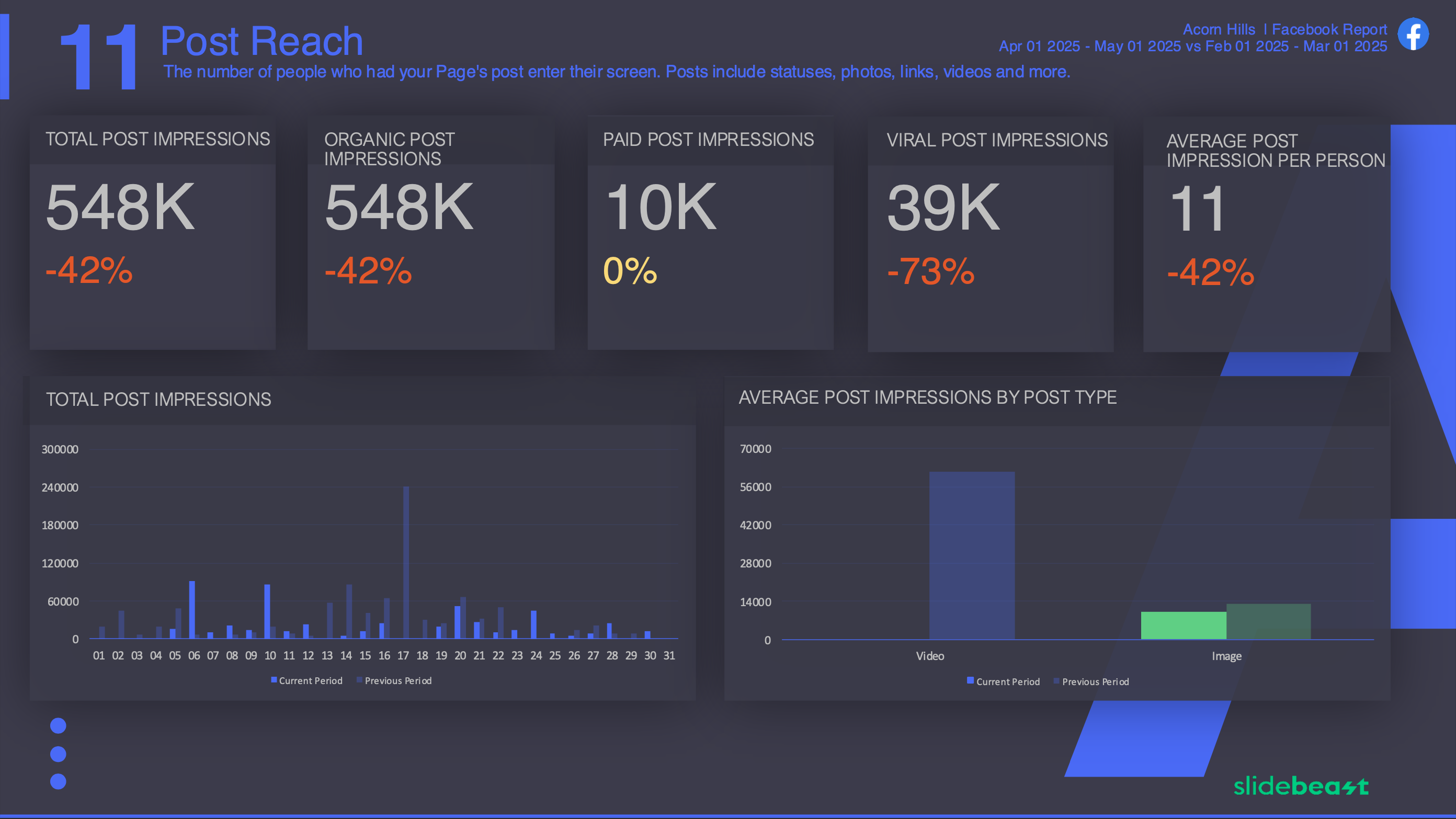Image resolution: width=1456 pixels, height=819 pixels.
Task: Click the -42% change under Total Post Impressions
Action: [89, 270]
